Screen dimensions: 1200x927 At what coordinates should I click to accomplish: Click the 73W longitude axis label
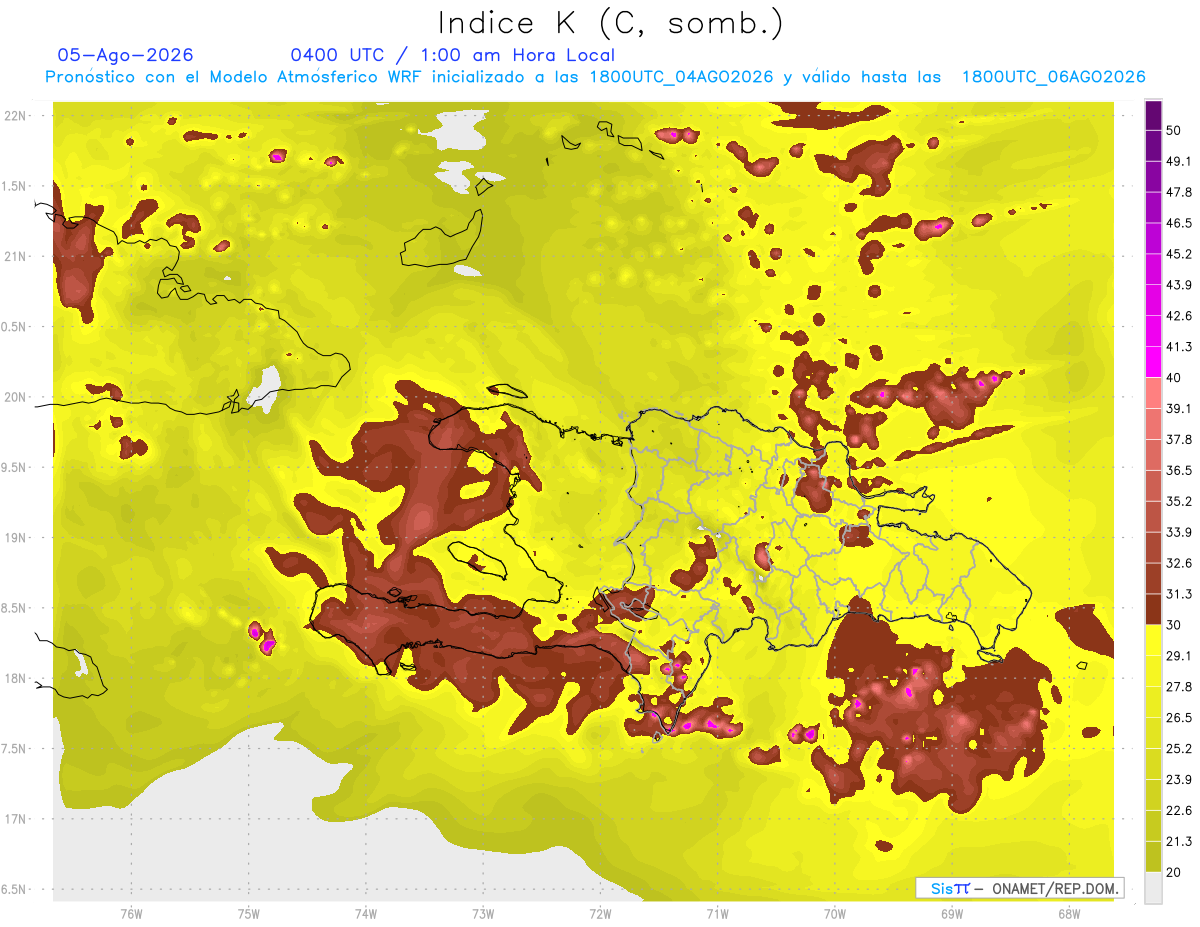click(483, 913)
